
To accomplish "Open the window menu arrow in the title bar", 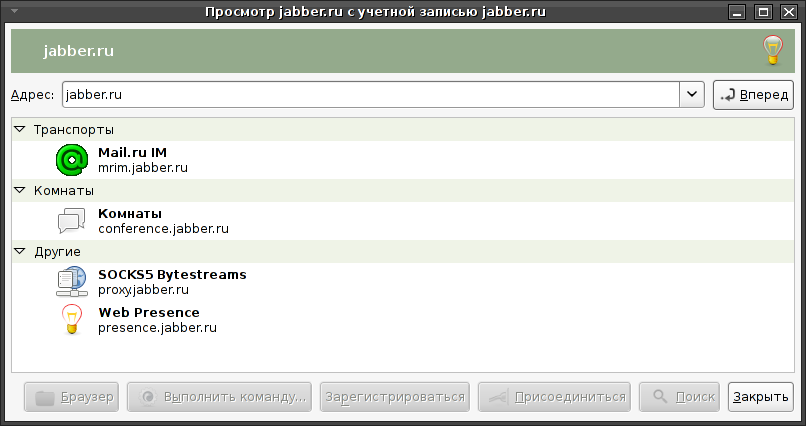I will tap(14, 11).
